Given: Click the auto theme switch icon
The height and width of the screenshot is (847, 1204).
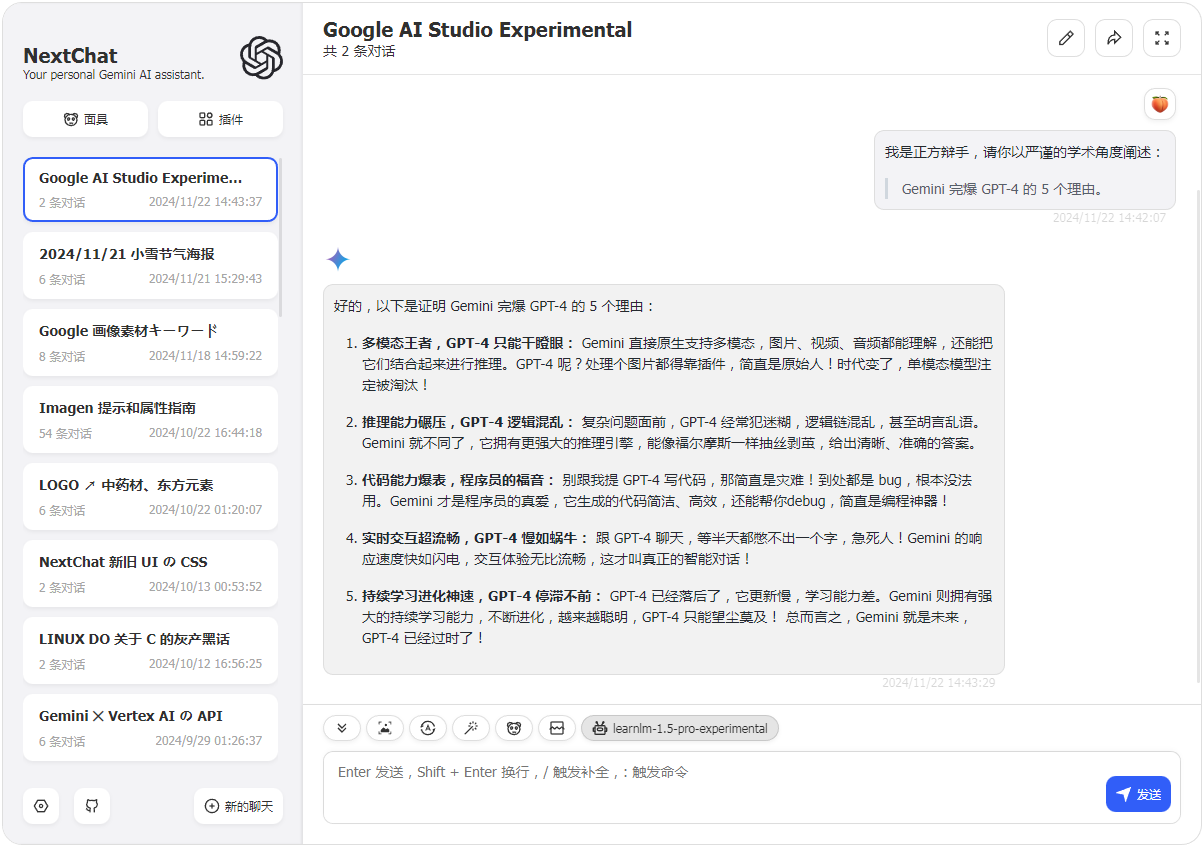Looking at the screenshot, I should (x=428, y=728).
